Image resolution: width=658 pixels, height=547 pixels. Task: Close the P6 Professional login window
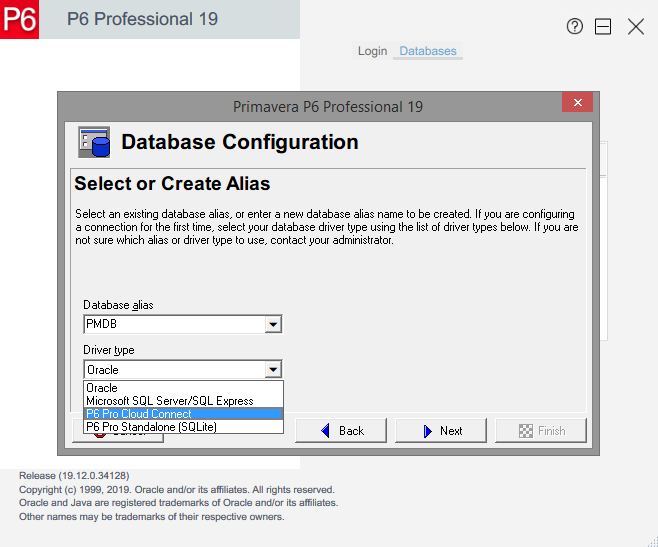click(635, 26)
